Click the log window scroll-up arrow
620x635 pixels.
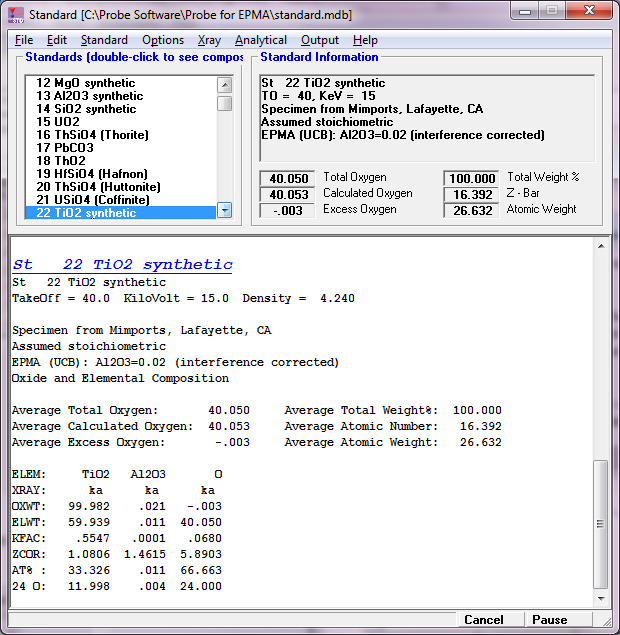pos(601,248)
